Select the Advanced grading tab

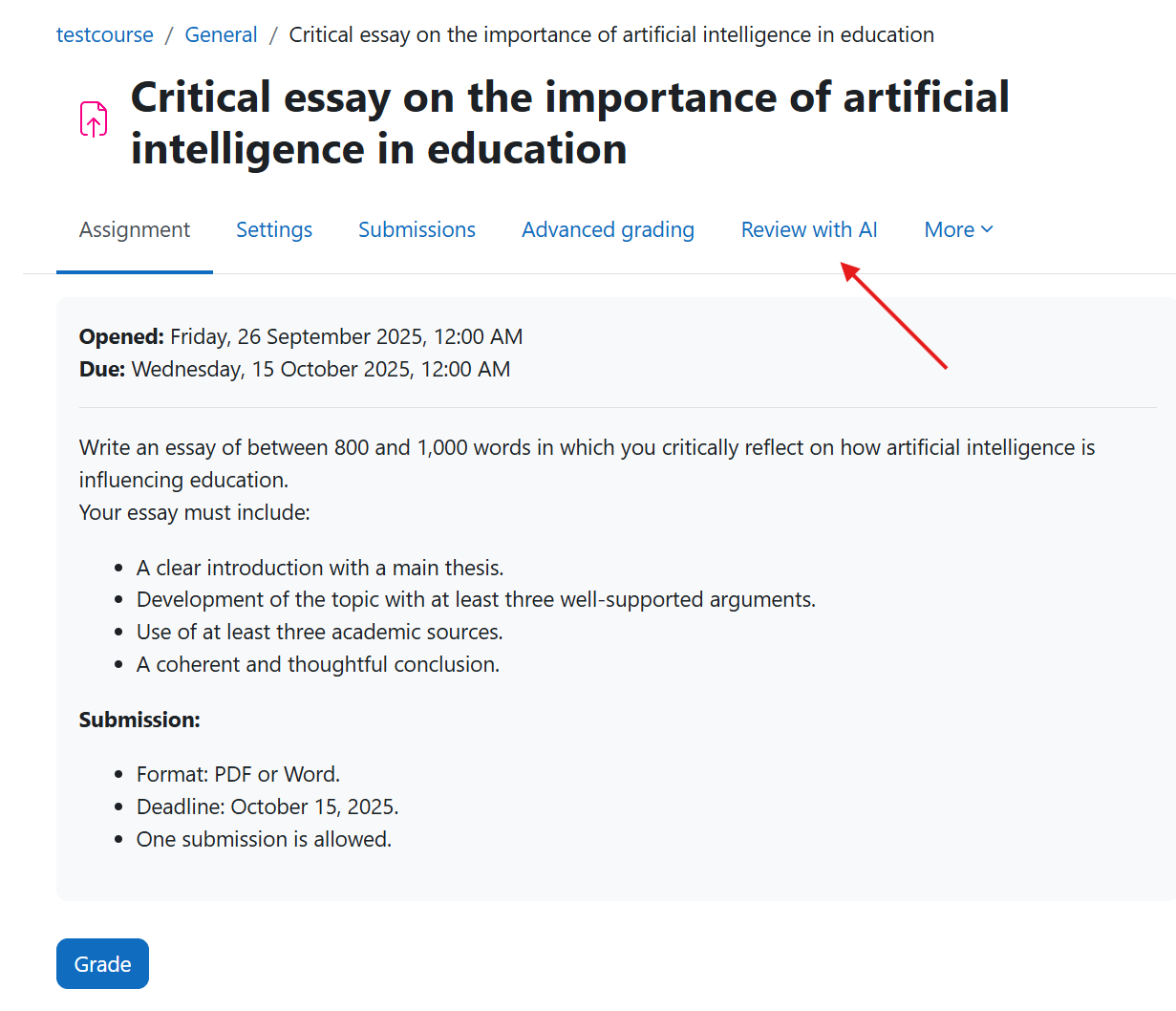(608, 229)
